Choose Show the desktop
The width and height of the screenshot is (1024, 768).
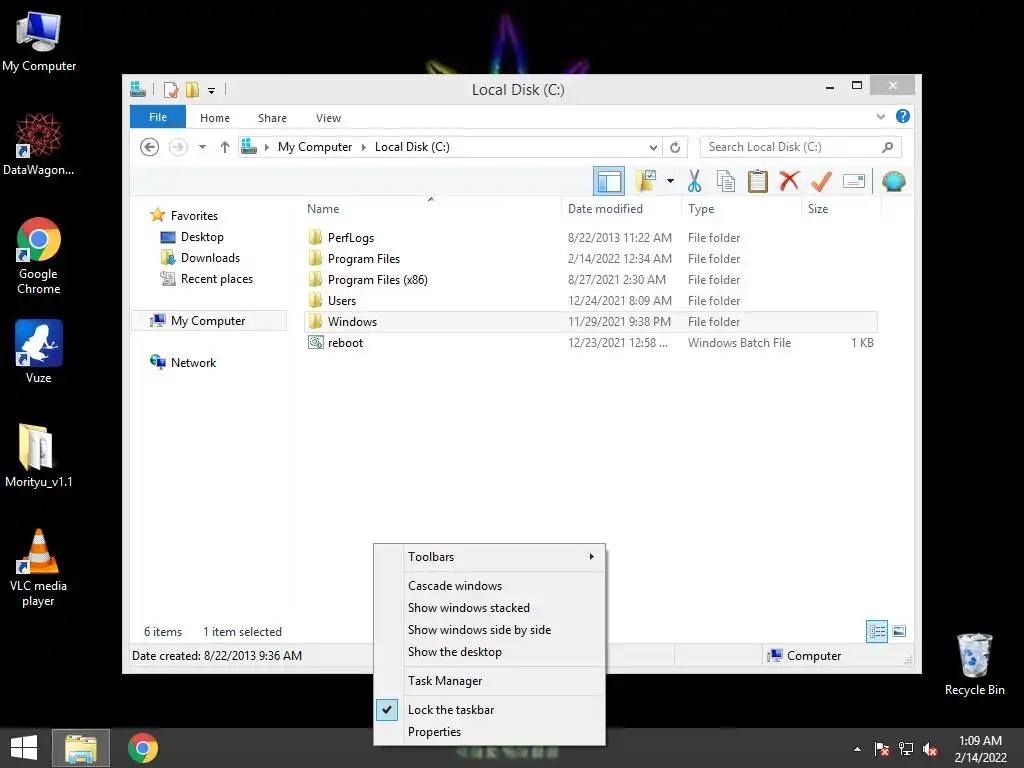point(502,652)
